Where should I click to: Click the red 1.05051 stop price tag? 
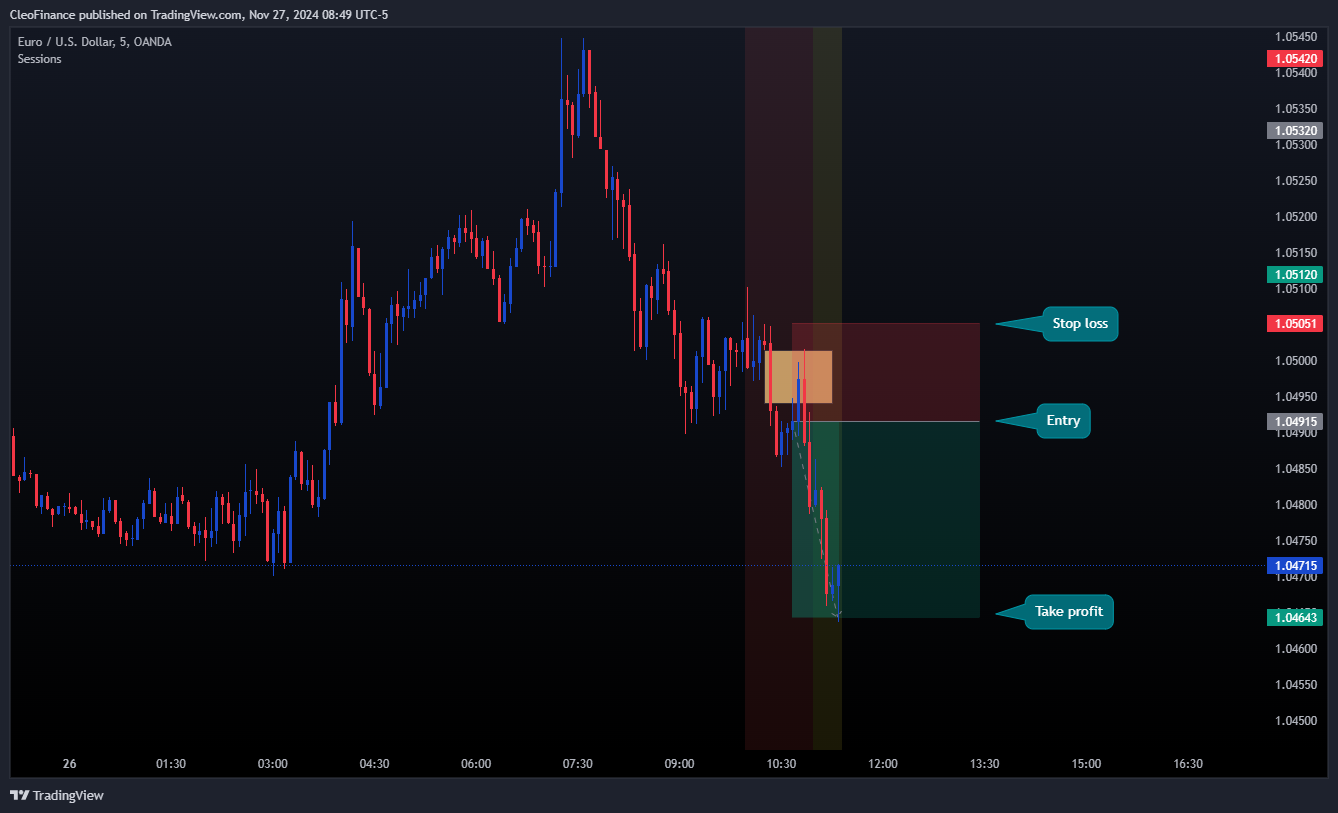tap(1294, 324)
